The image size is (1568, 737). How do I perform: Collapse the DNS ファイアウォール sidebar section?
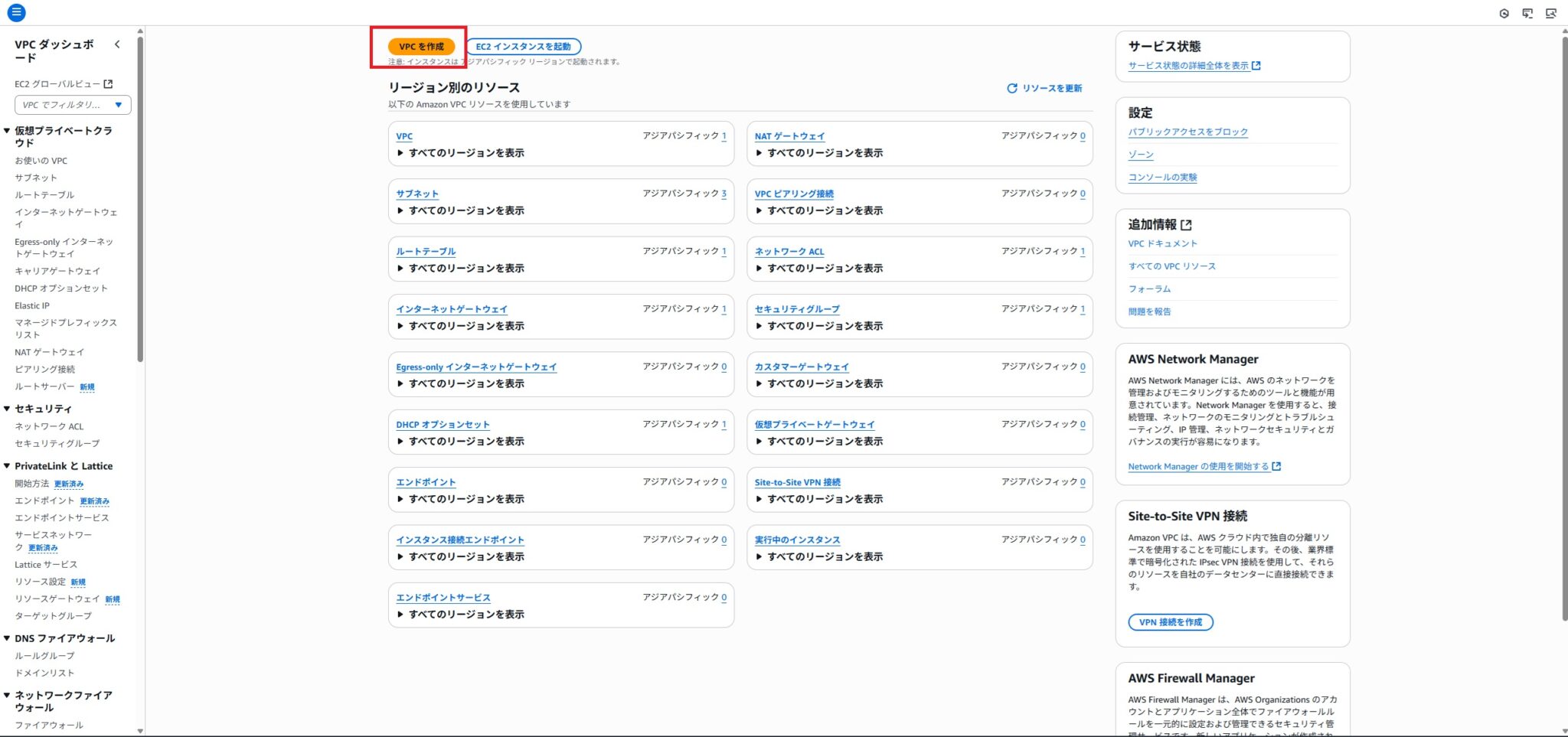click(x=7, y=638)
